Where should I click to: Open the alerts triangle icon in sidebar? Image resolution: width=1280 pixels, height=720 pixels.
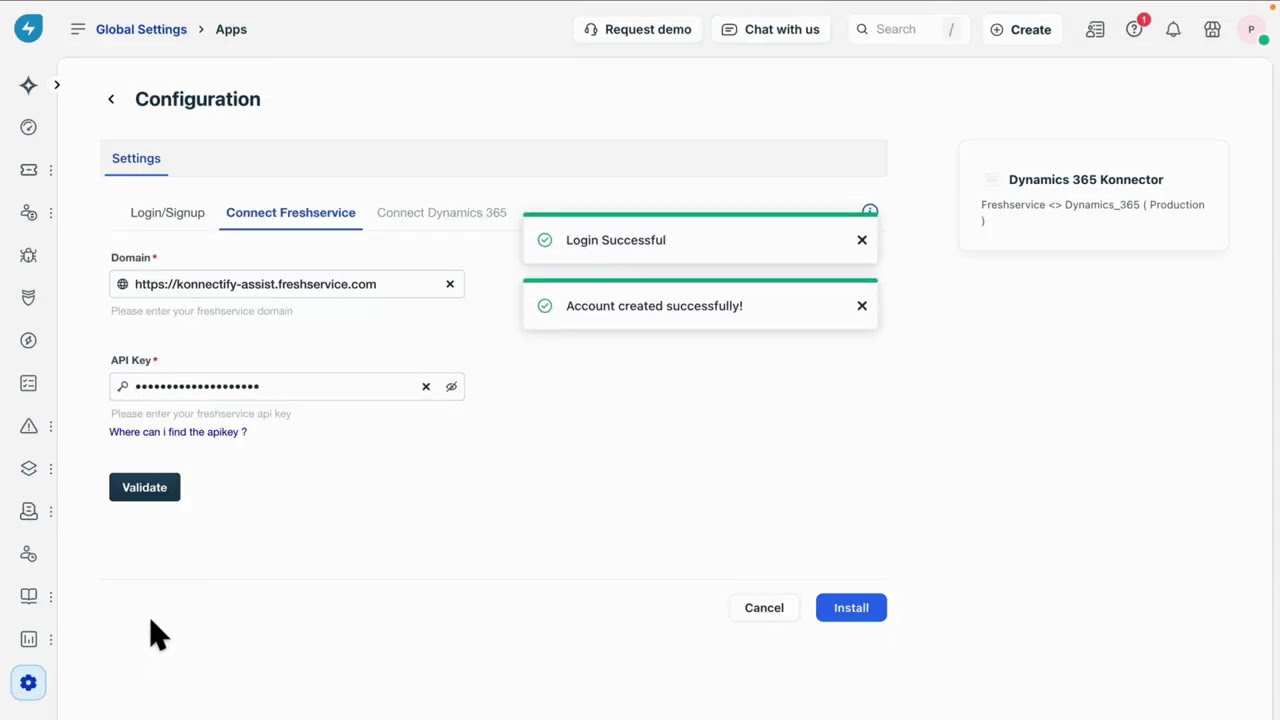(28, 426)
